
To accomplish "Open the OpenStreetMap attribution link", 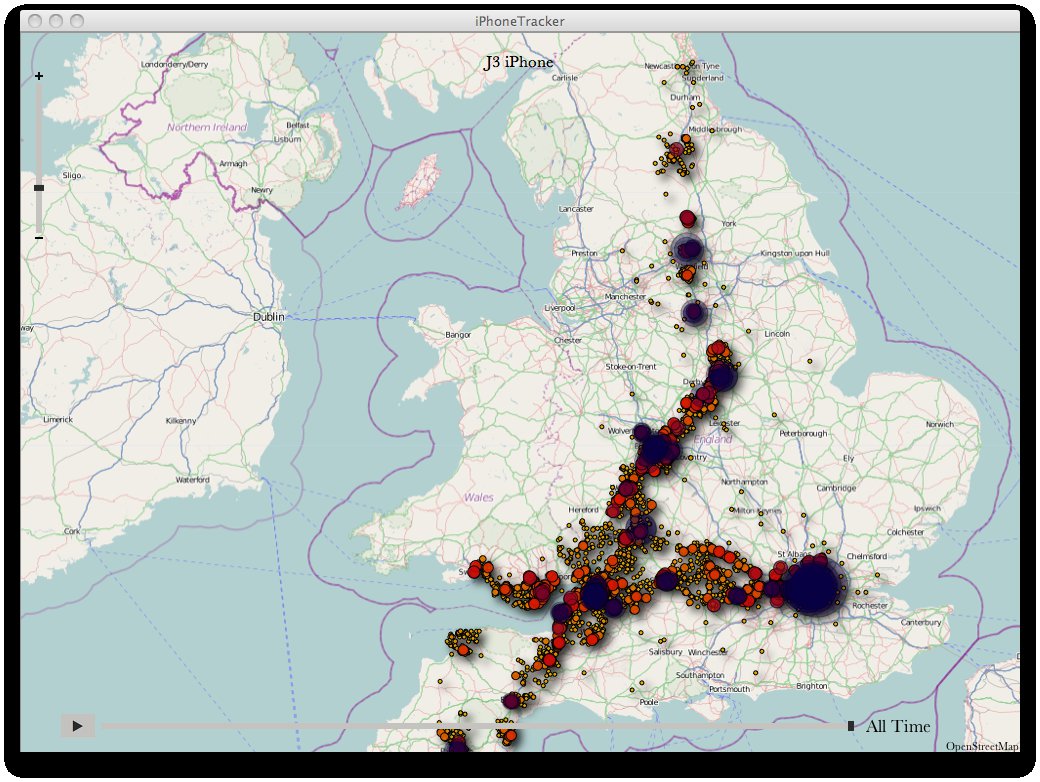I will click(982, 746).
